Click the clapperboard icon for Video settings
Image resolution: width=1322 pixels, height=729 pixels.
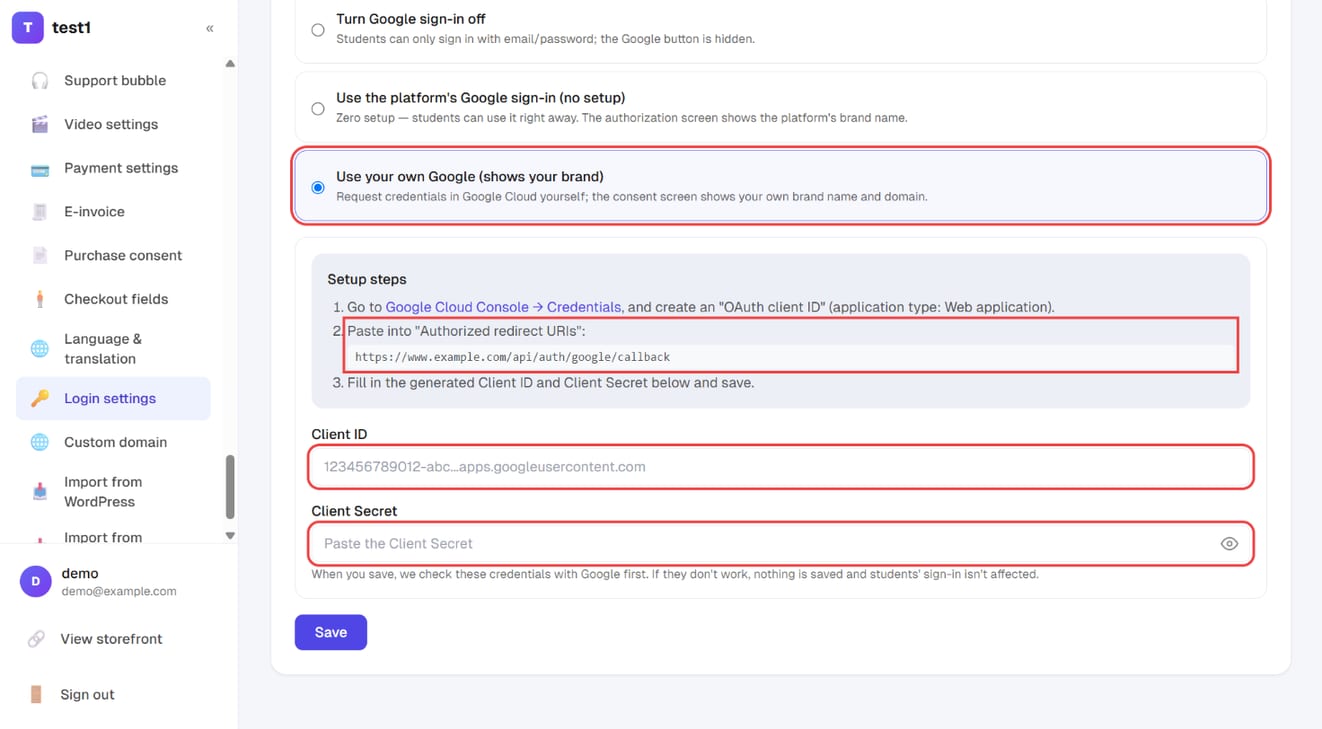click(x=40, y=125)
